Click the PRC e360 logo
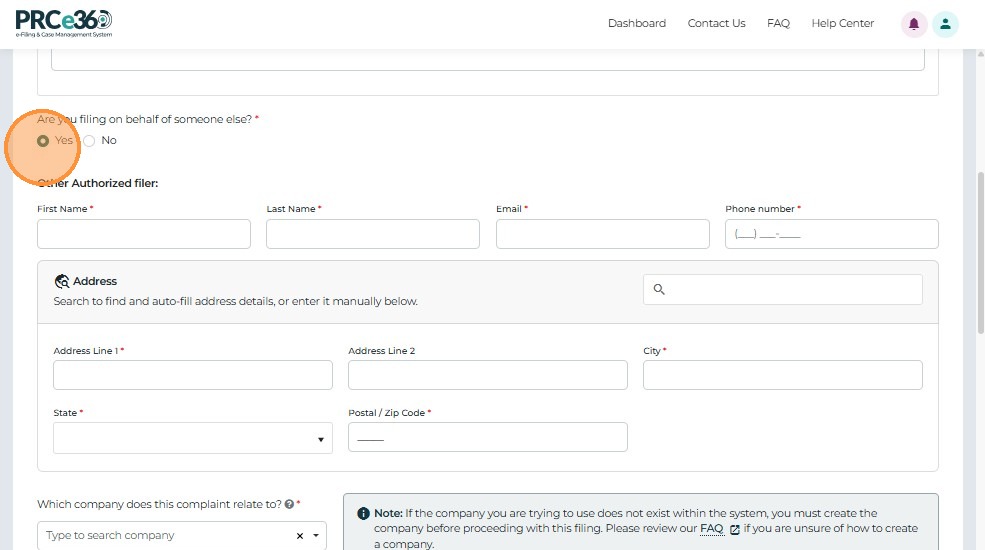Screen dimensions: 985x550 click(64, 22)
